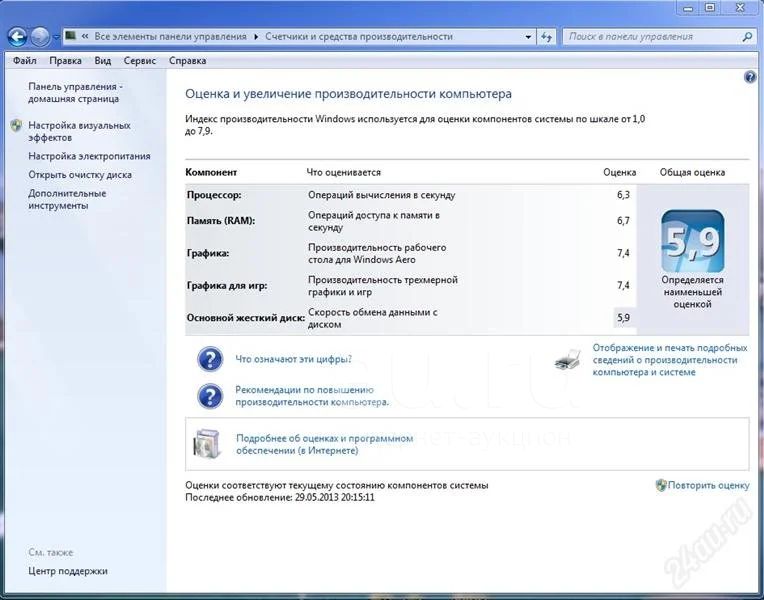The width and height of the screenshot is (764, 600).
Task: Click the highlighted 5,9 disk score cell
Action: coord(624,318)
